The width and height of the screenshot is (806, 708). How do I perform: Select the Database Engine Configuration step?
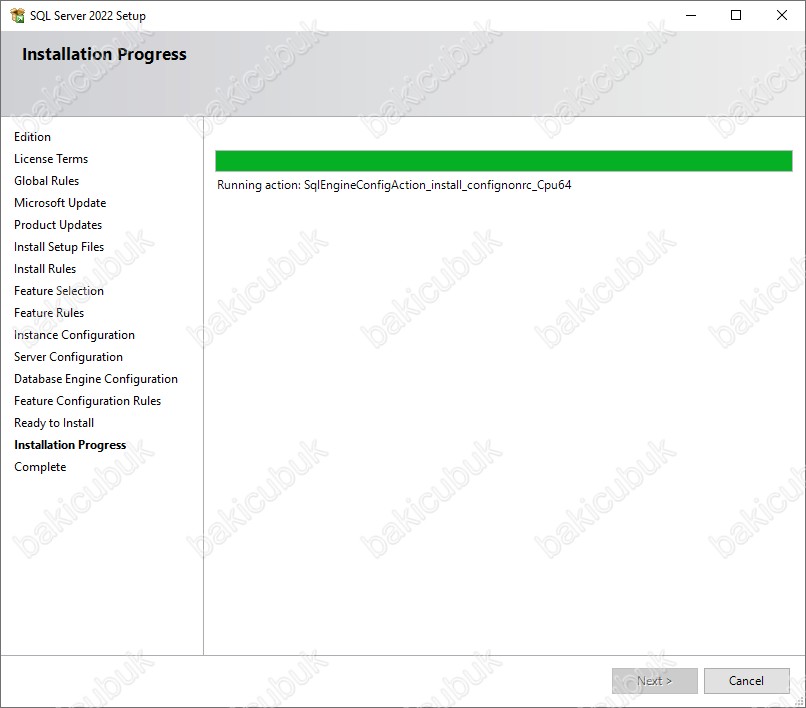click(x=96, y=379)
